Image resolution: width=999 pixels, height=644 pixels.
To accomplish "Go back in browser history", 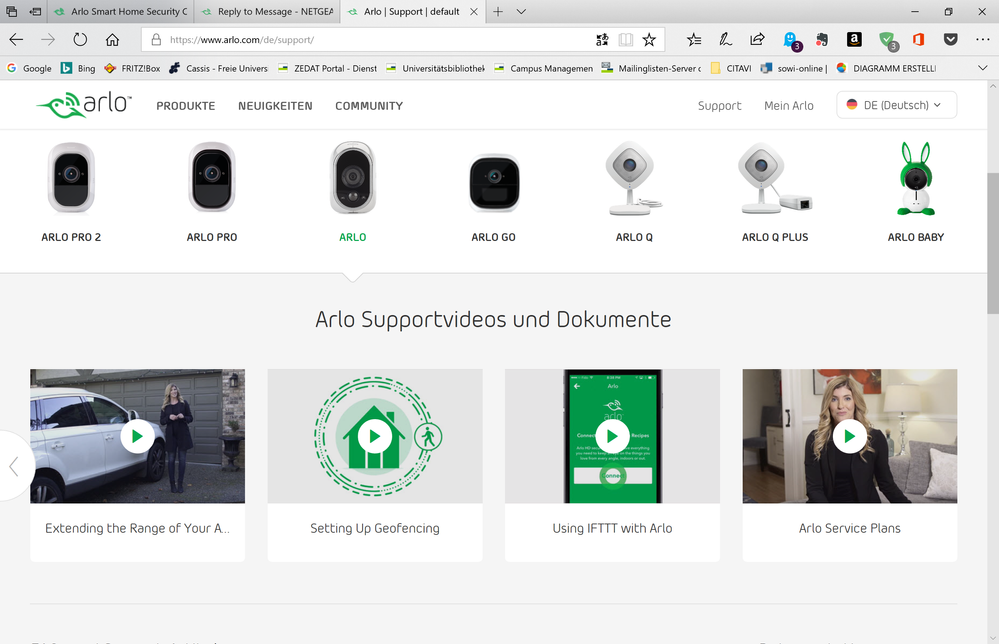I will tap(17, 39).
